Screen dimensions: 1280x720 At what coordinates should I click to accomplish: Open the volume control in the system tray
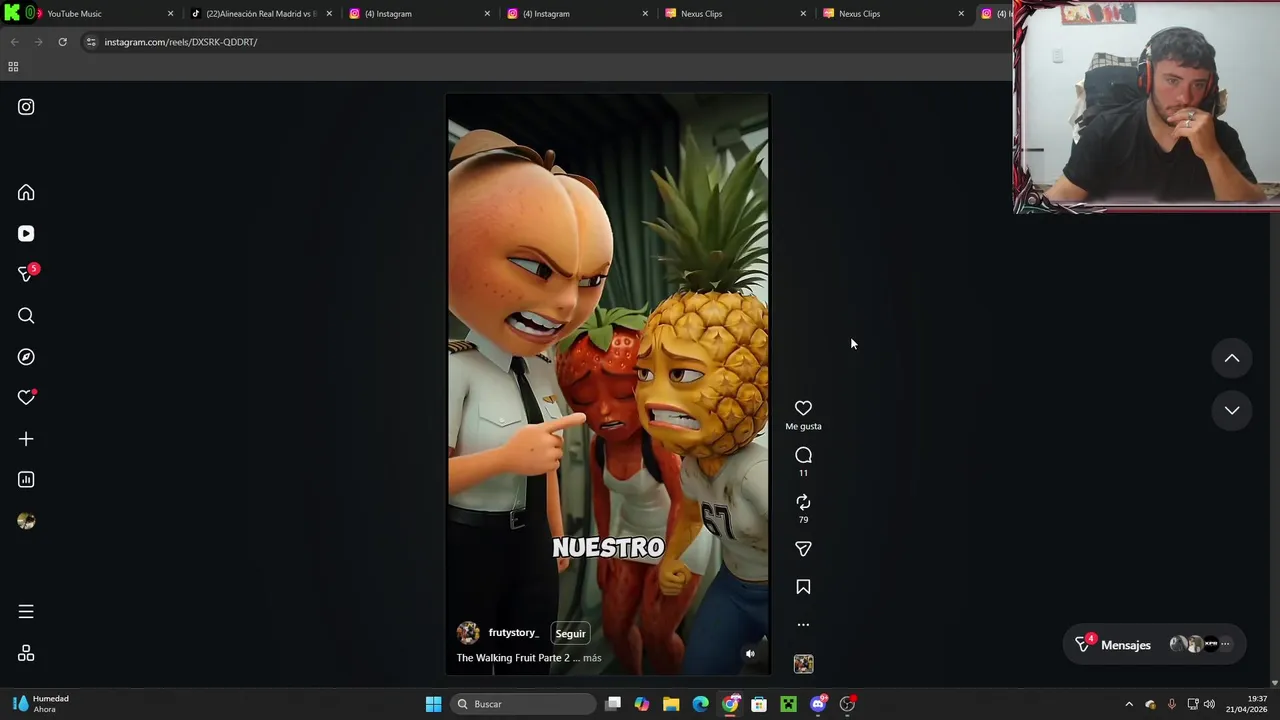[1210, 704]
